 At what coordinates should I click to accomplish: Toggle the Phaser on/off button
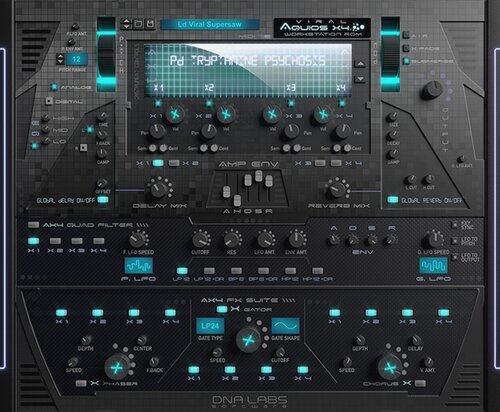pyautogui.click(x=81, y=383)
